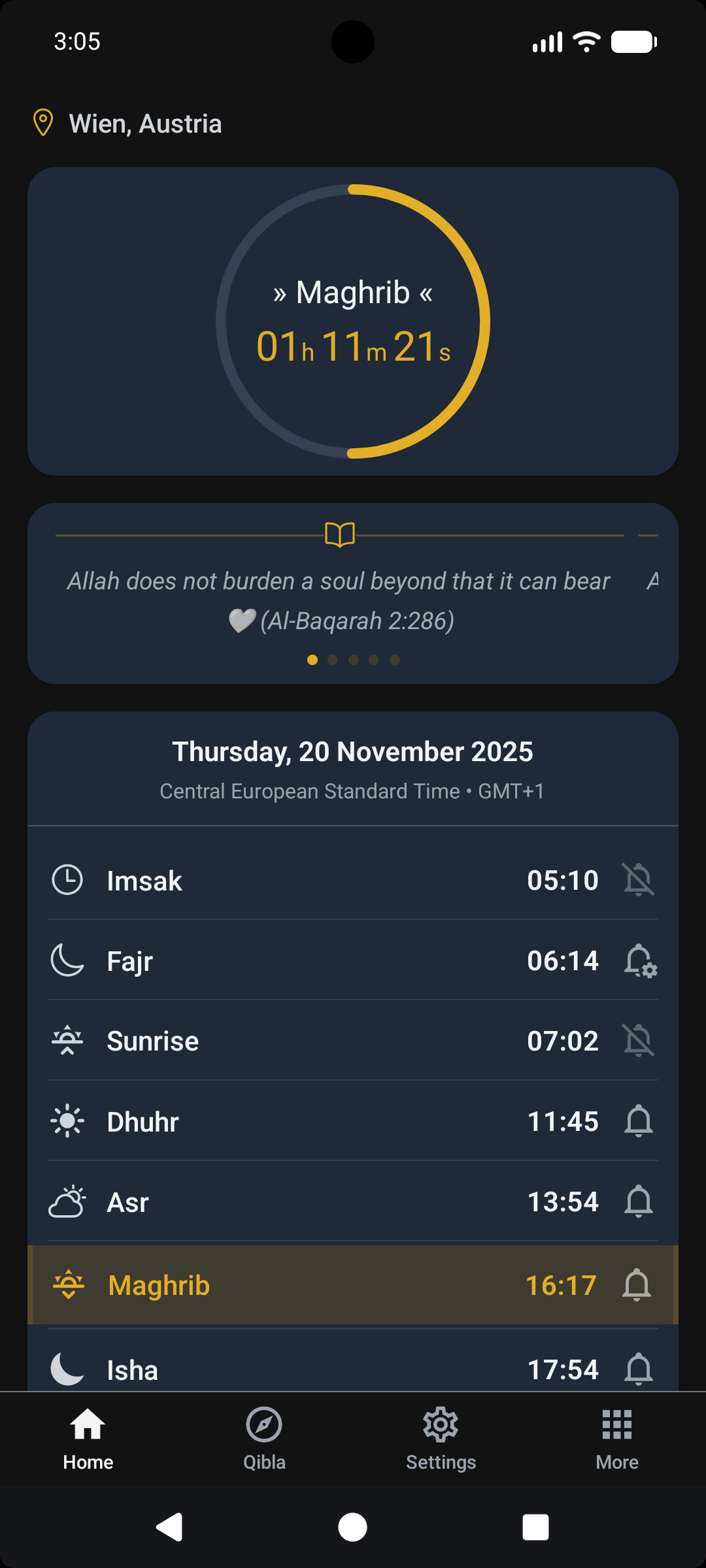This screenshot has width=706, height=1568.
Task: Tap the Maghrib countdown progress ring
Action: point(353,321)
